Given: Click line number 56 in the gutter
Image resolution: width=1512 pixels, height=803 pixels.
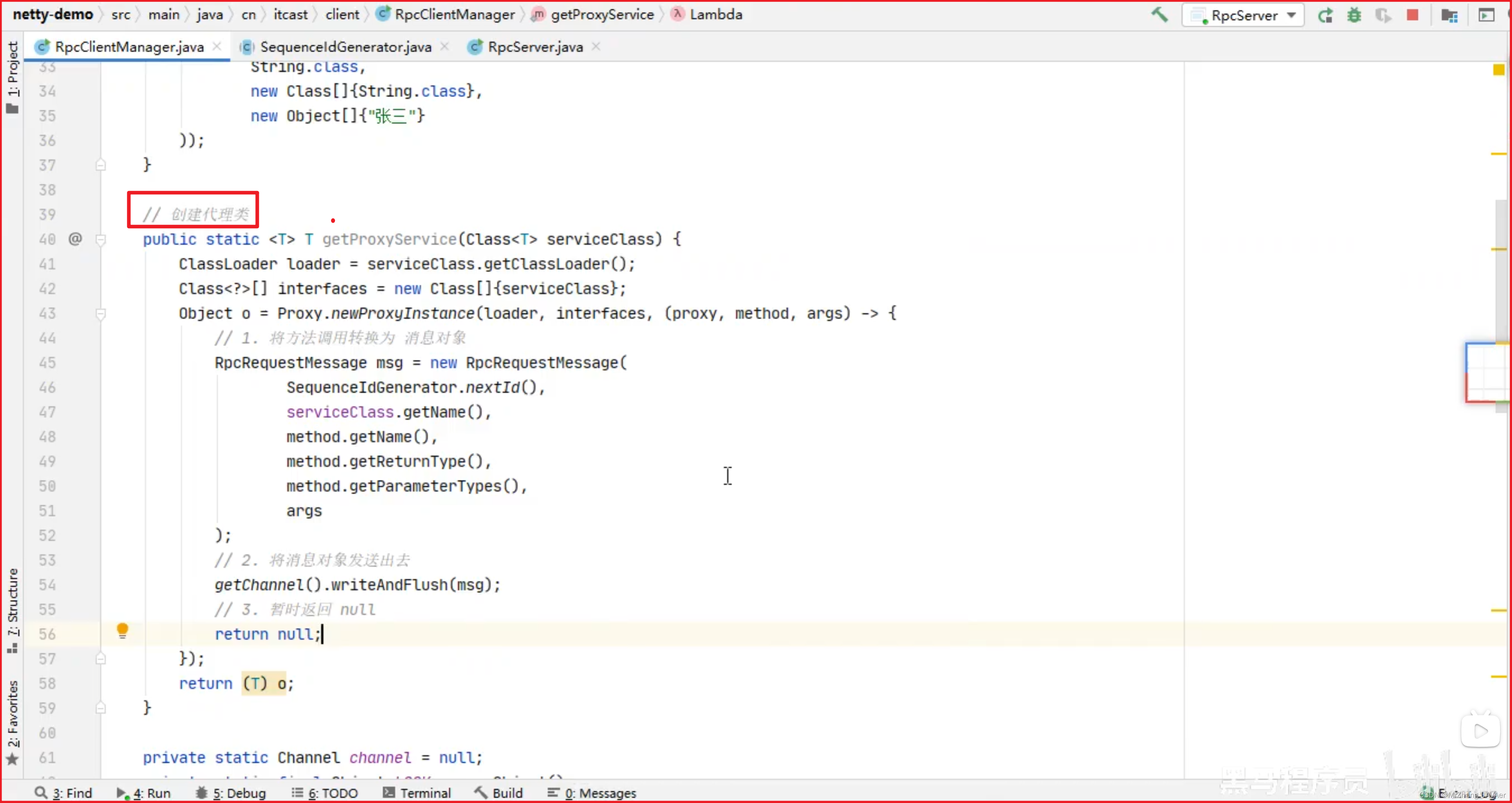Looking at the screenshot, I should click(x=47, y=635).
